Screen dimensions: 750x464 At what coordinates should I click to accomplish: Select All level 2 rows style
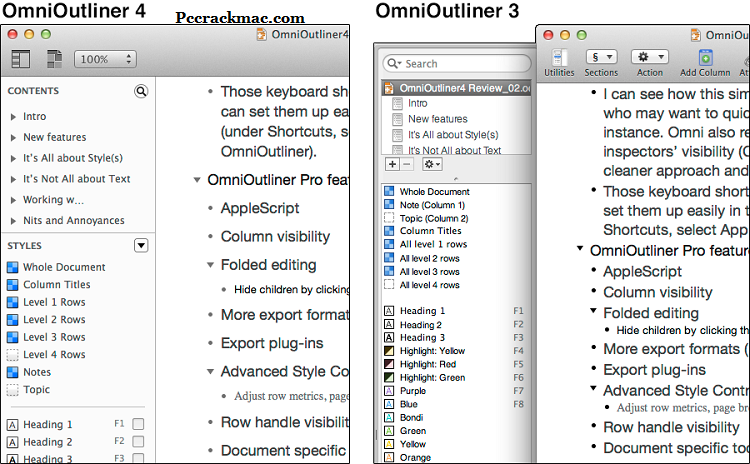click(x=430, y=259)
